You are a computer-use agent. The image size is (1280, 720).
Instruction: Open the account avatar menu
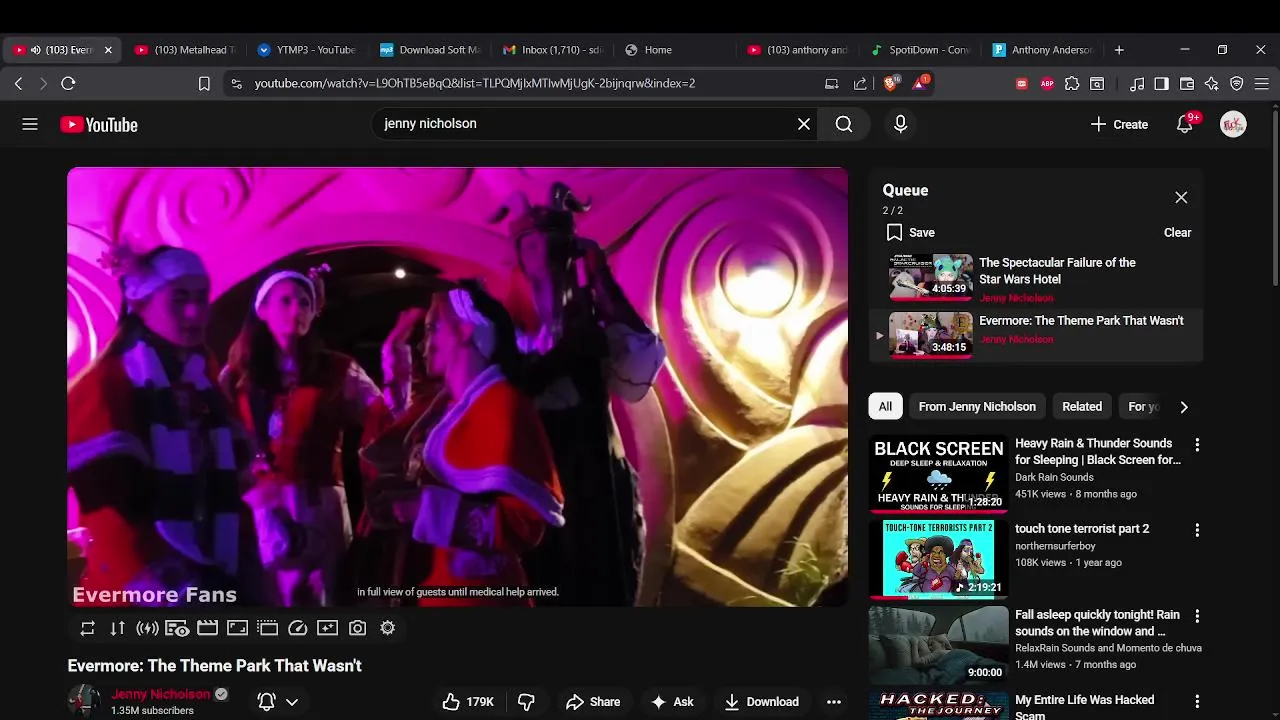[x=1233, y=124]
